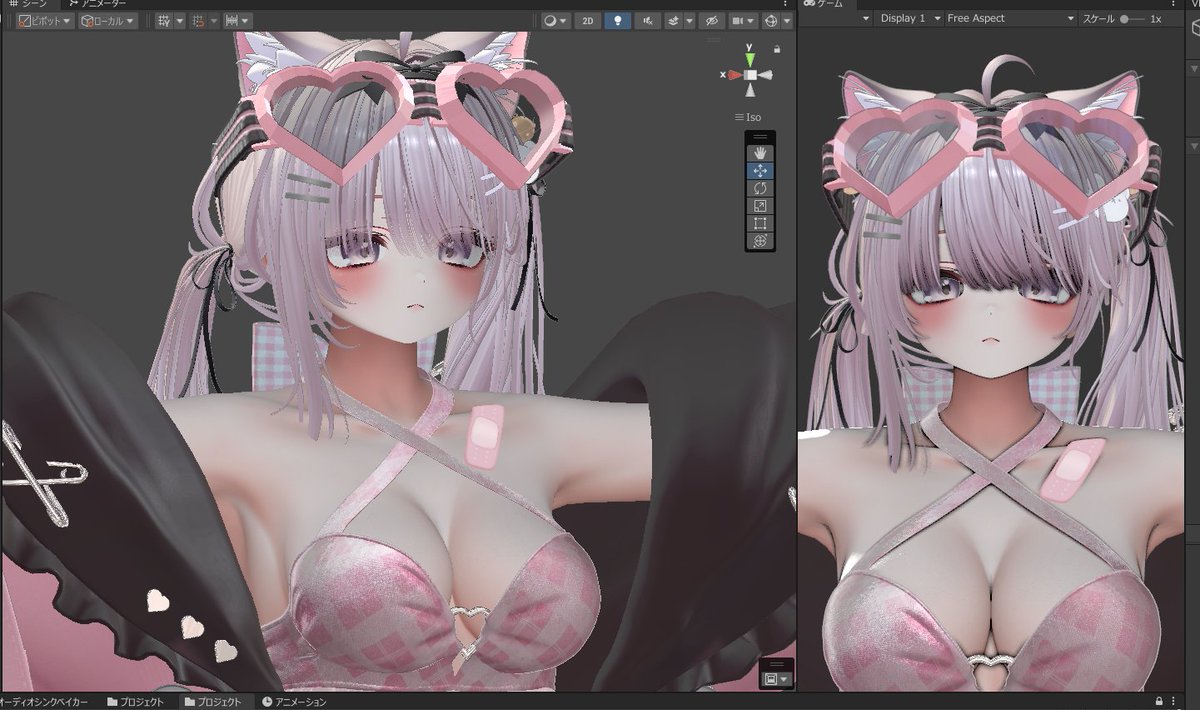Toggle grid visibility icon in Scene toolbar
This screenshot has height=710, width=1200.
coord(163,20)
